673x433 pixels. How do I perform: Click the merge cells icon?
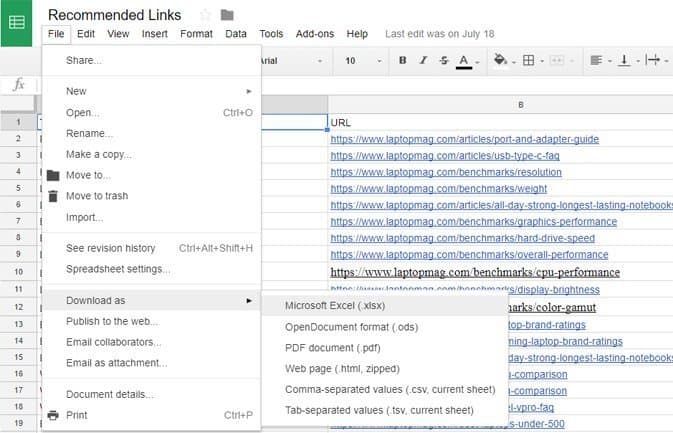557,61
